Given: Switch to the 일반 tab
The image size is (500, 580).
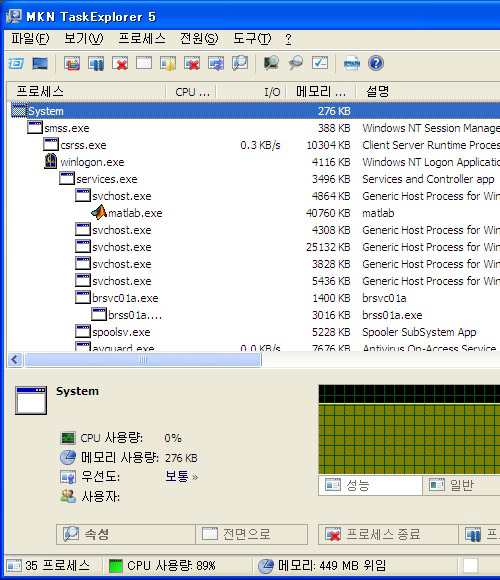Looking at the screenshot, I should pyautogui.click(x=462, y=485).
